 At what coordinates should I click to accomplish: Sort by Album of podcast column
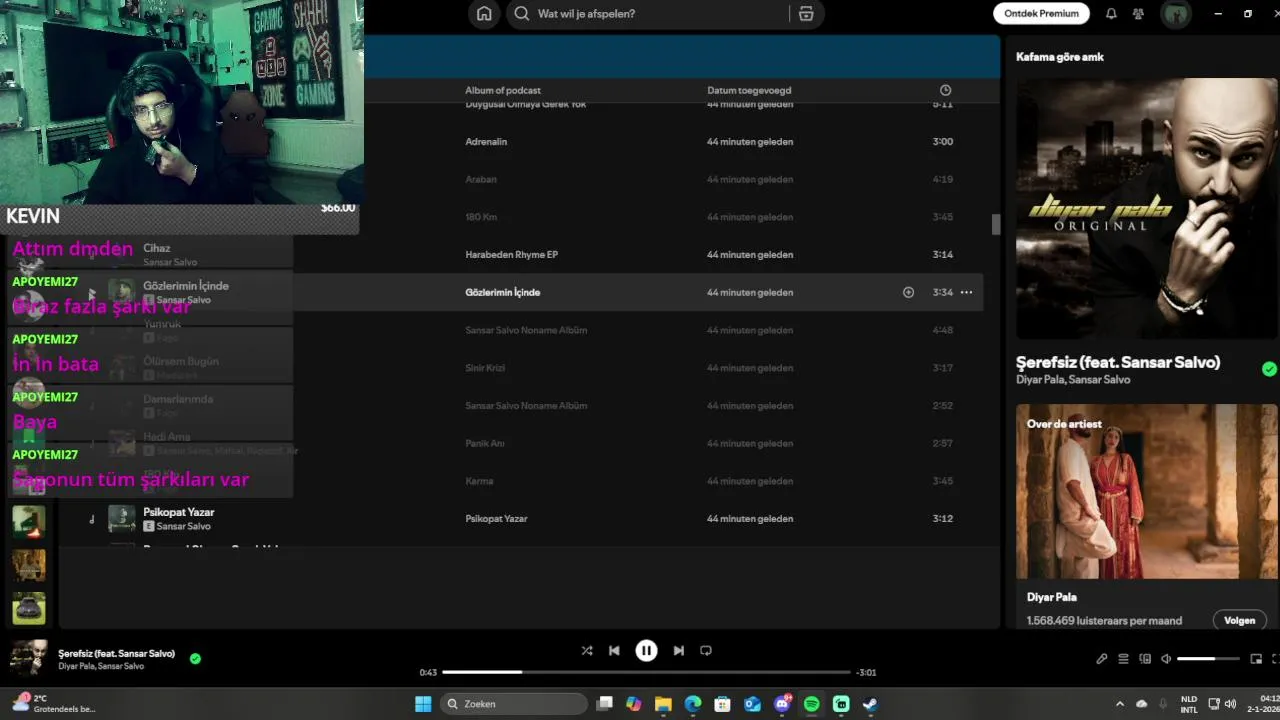coord(503,90)
